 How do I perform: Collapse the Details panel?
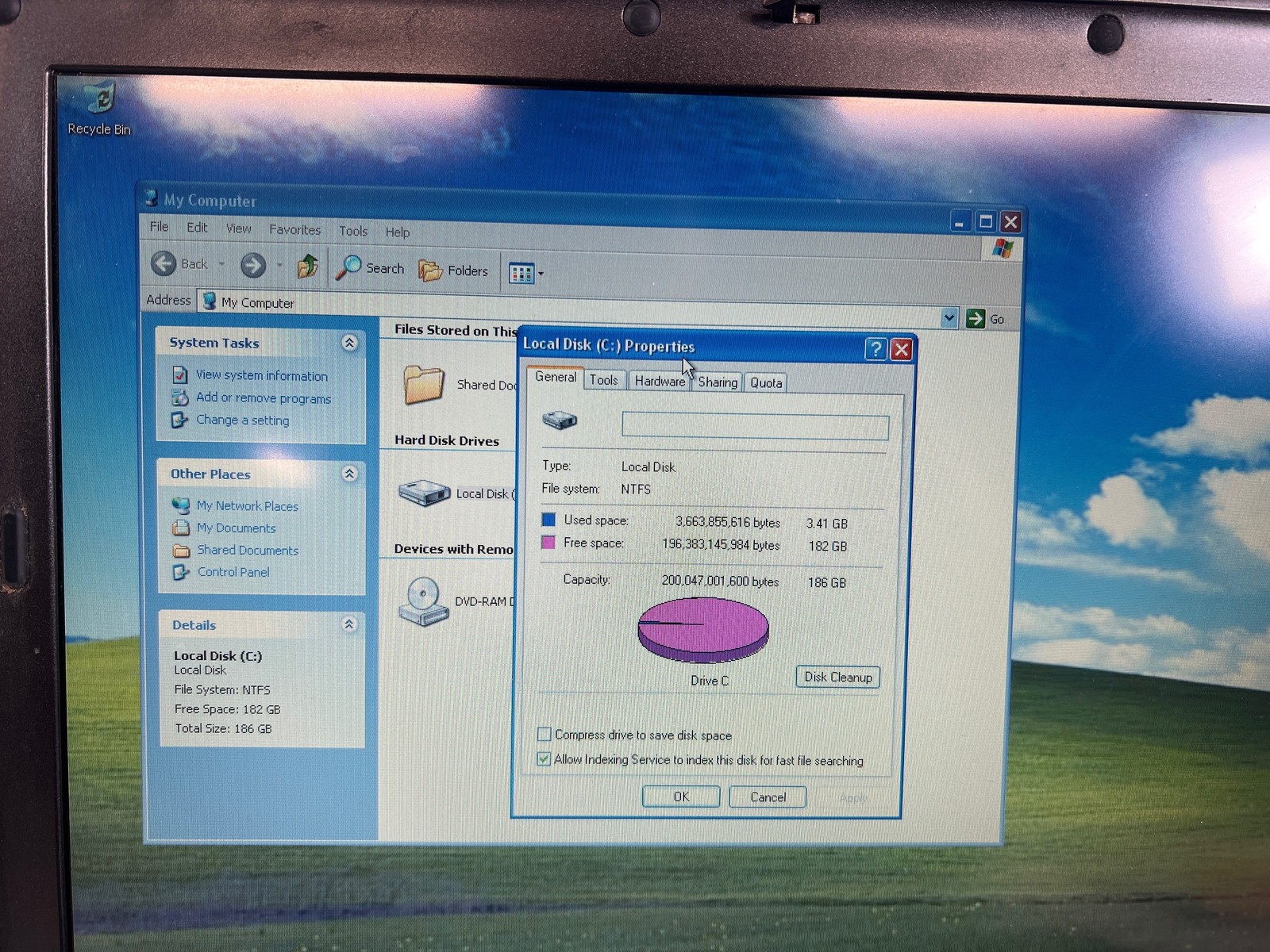[x=349, y=624]
